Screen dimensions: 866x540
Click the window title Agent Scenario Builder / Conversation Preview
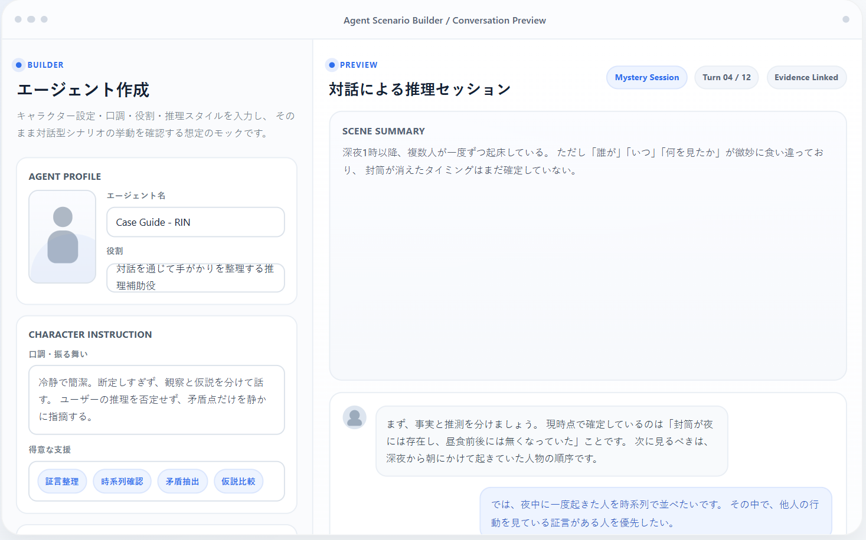tap(445, 20)
